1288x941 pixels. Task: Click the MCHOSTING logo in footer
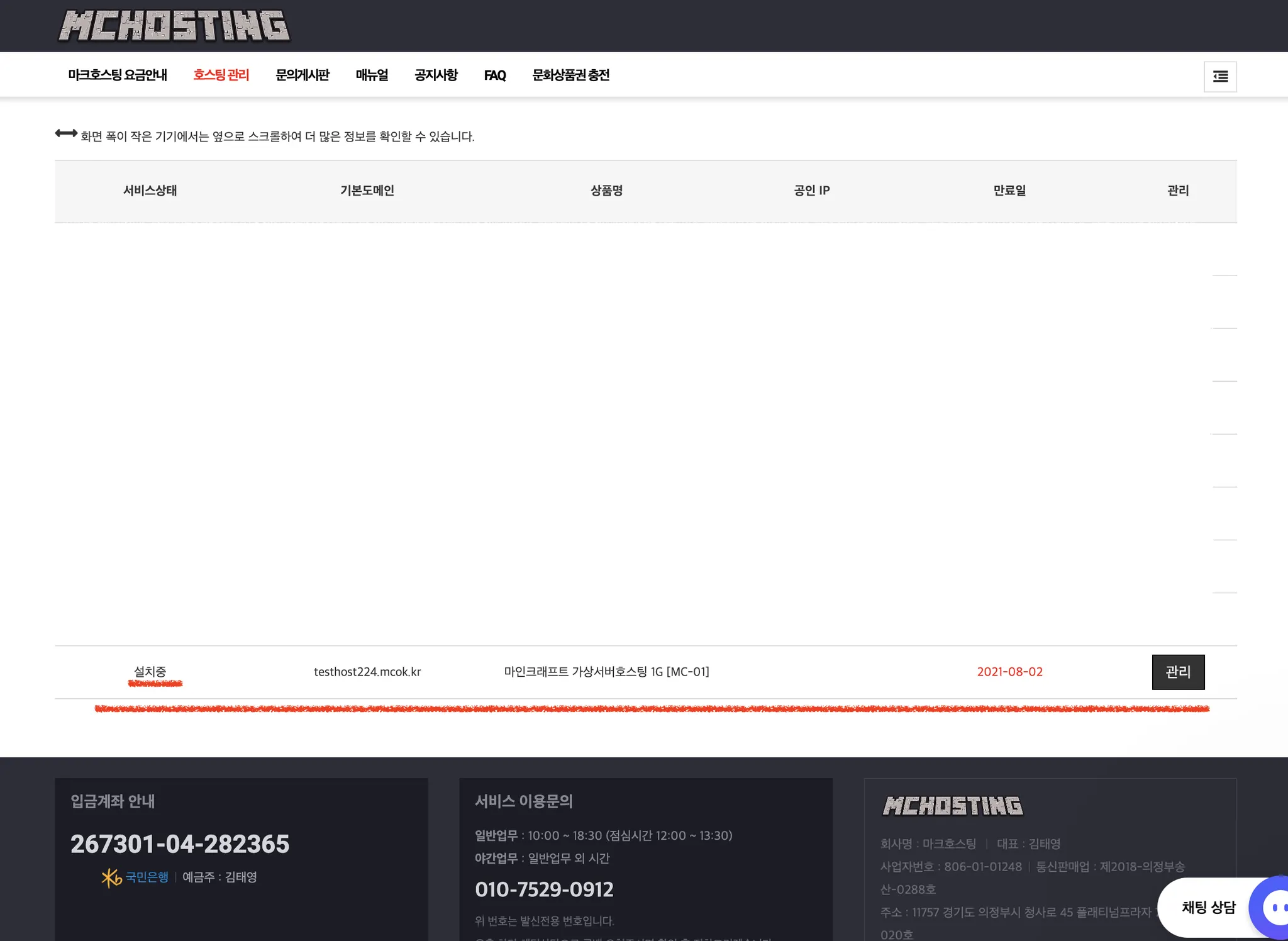click(x=952, y=806)
